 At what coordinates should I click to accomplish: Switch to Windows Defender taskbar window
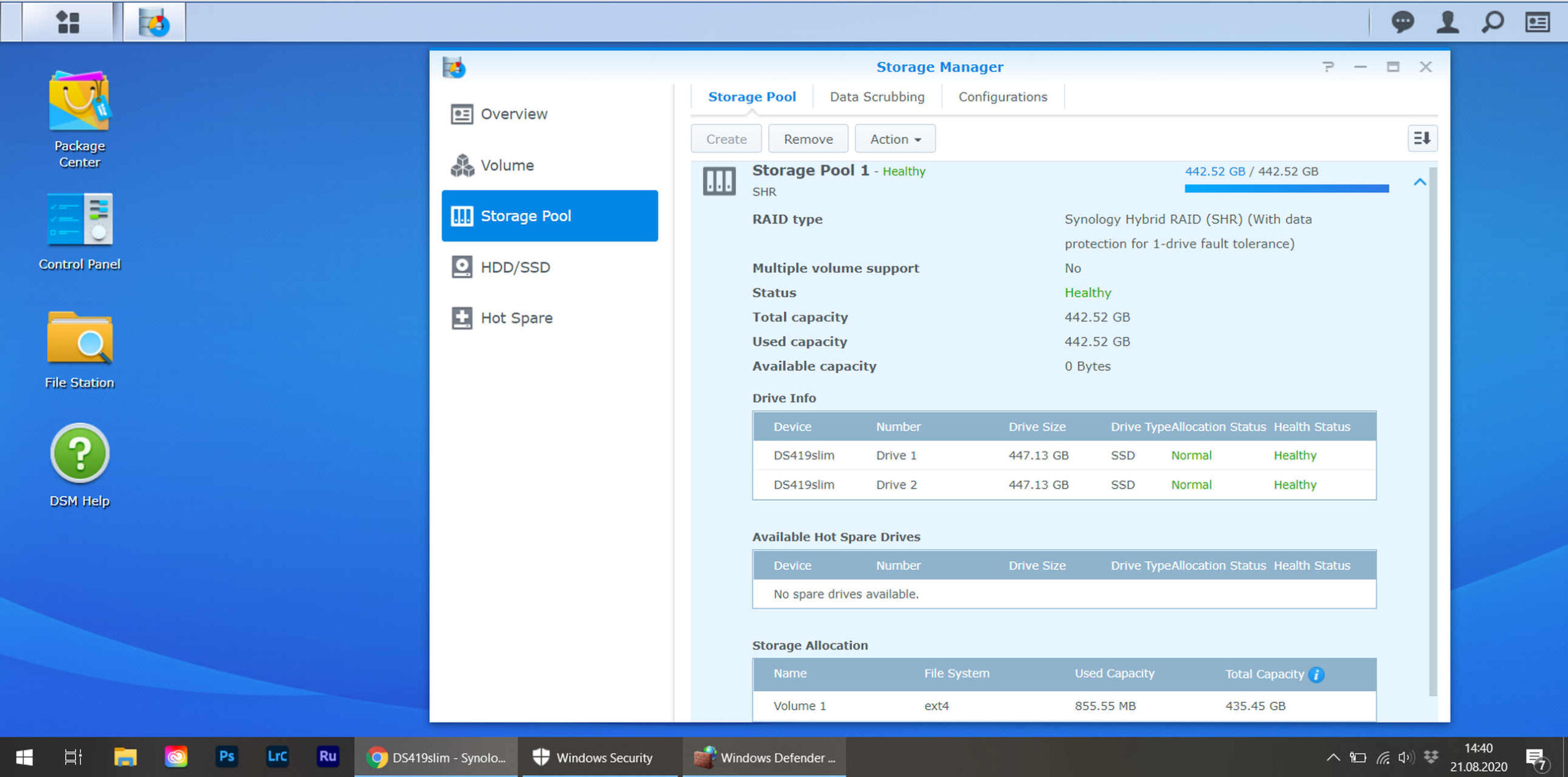(764, 757)
